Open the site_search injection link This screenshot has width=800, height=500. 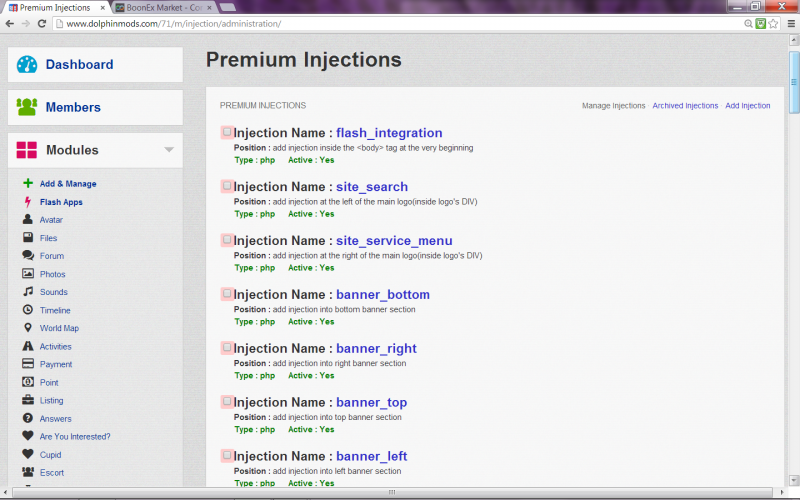click(x=371, y=187)
